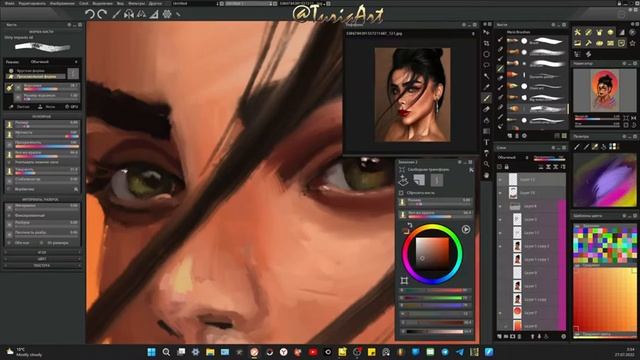
Task: Select the elliptical selection tool
Action: pos(487,54)
